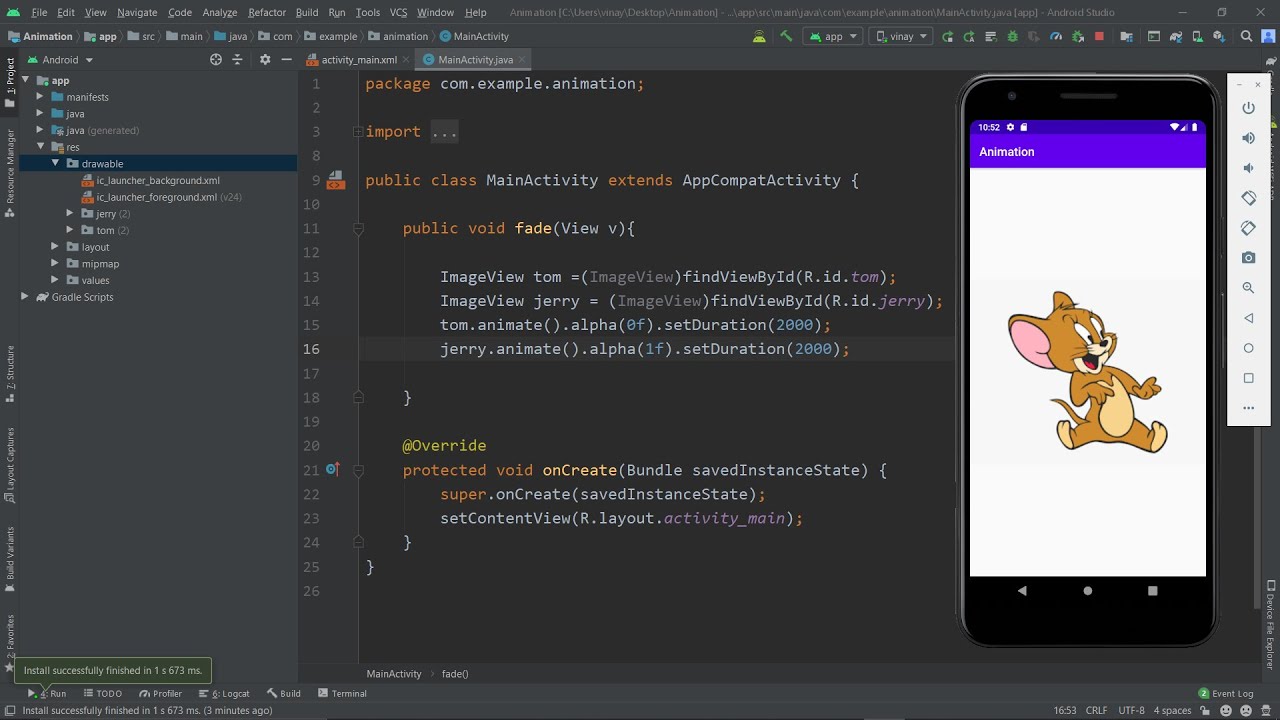Open the Terminal tool window
The image size is (1280, 720).
pyautogui.click(x=342, y=693)
